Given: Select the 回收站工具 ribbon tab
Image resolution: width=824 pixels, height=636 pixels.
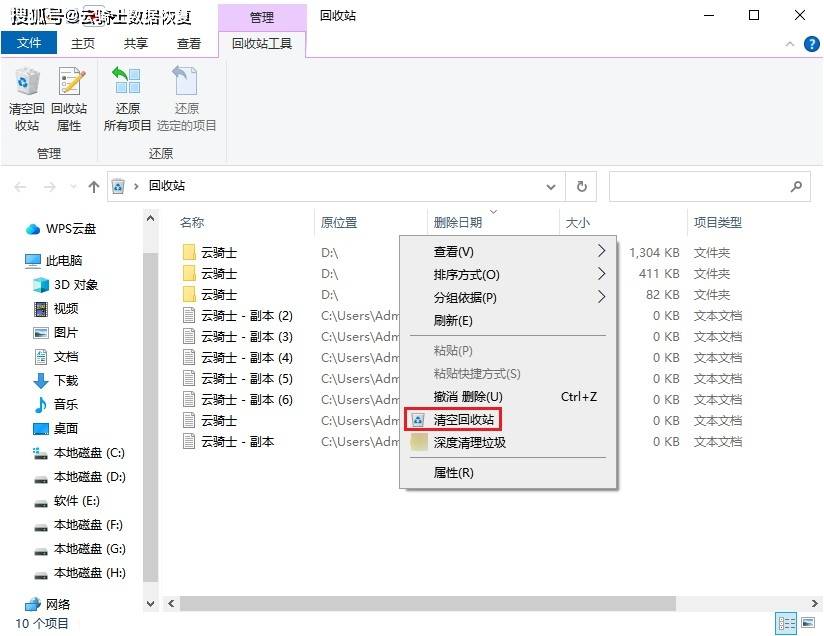Looking at the screenshot, I should point(262,43).
